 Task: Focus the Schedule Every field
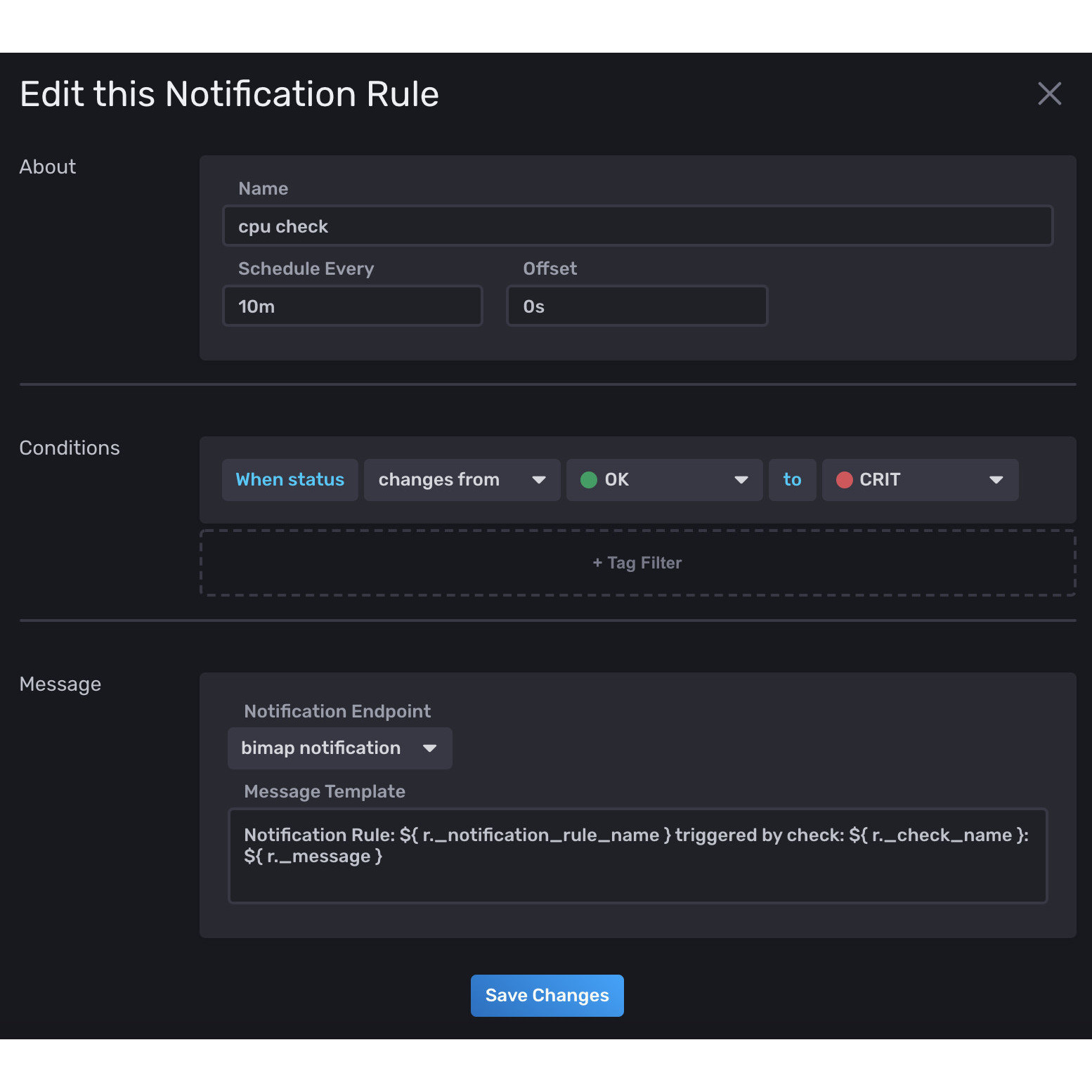pos(353,306)
